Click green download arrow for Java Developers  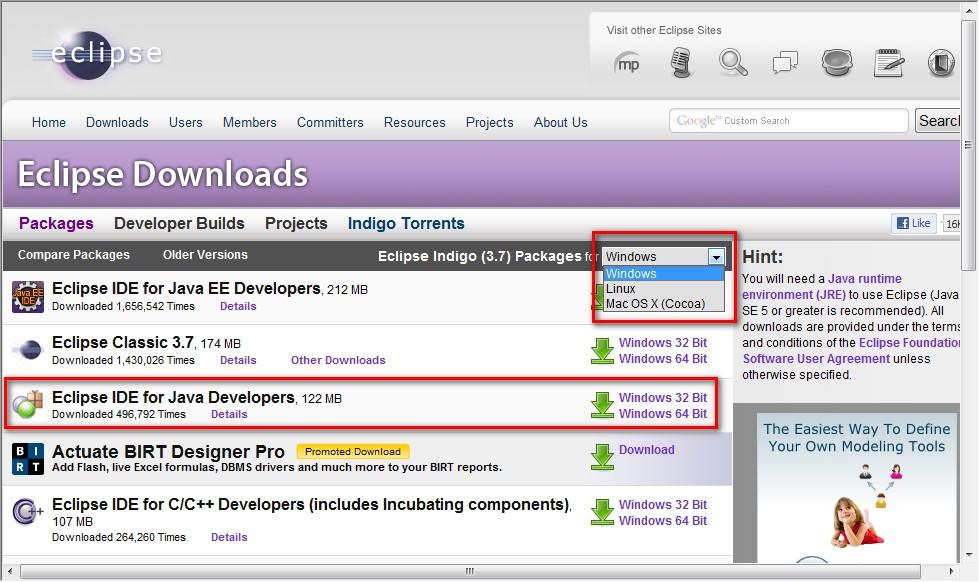click(603, 405)
